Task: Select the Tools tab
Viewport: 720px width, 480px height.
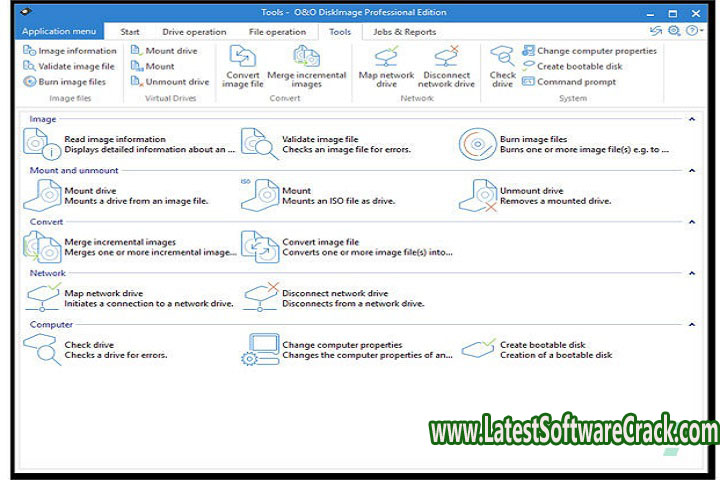Action: click(340, 32)
